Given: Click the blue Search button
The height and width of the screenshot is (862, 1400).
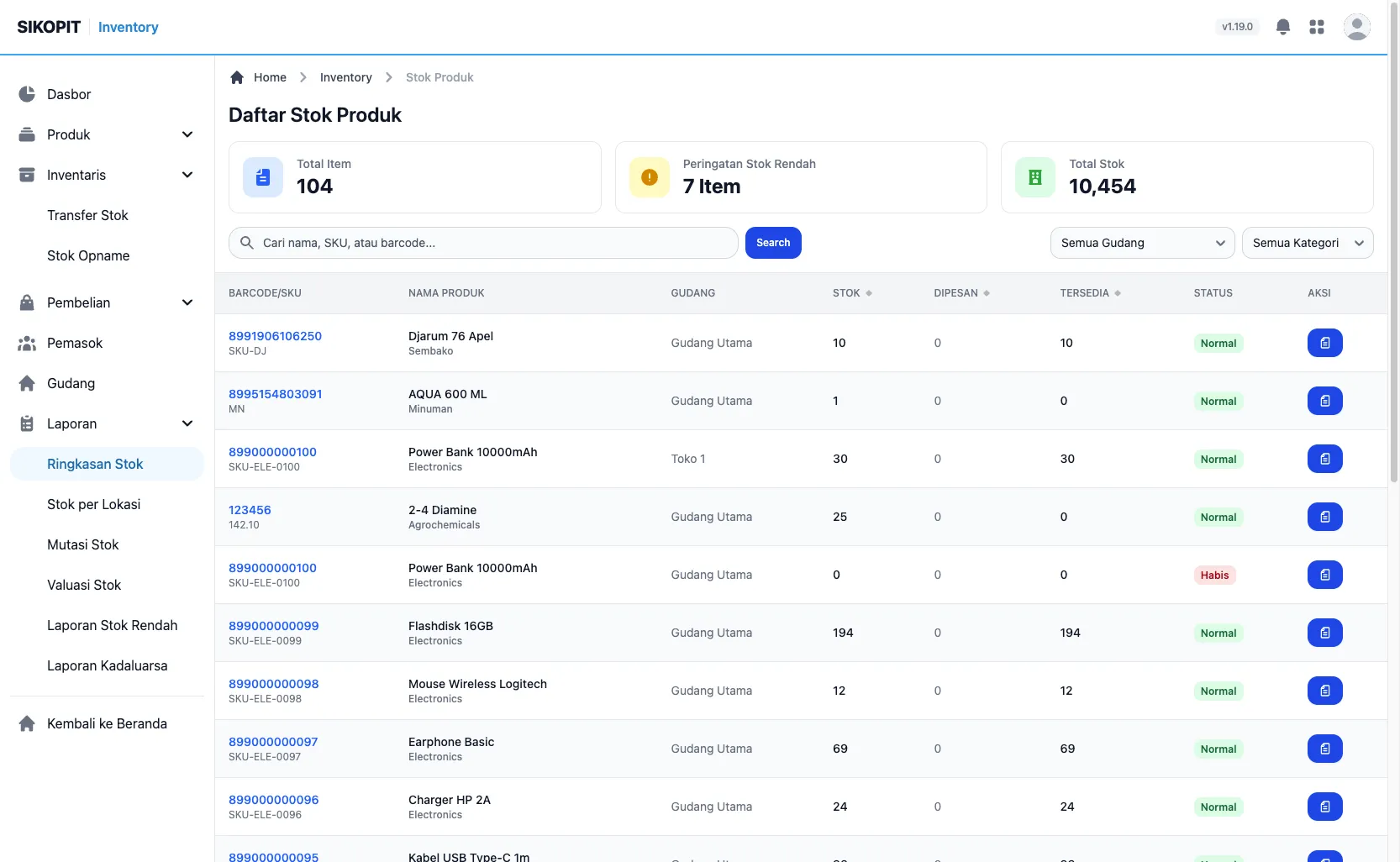Looking at the screenshot, I should pos(773,243).
